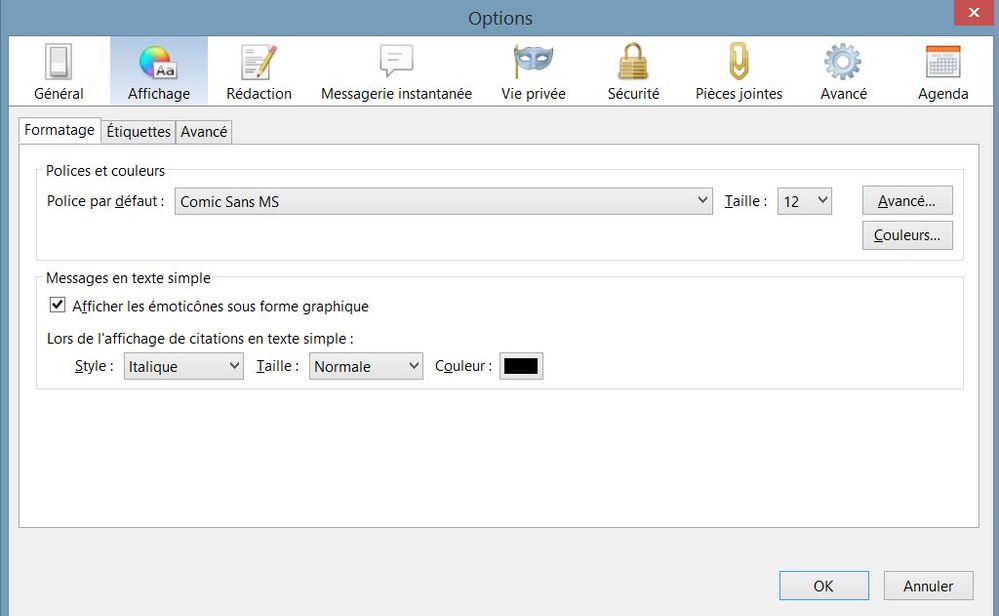Toggle Afficher les émoticônes checkbox

click(x=57, y=305)
